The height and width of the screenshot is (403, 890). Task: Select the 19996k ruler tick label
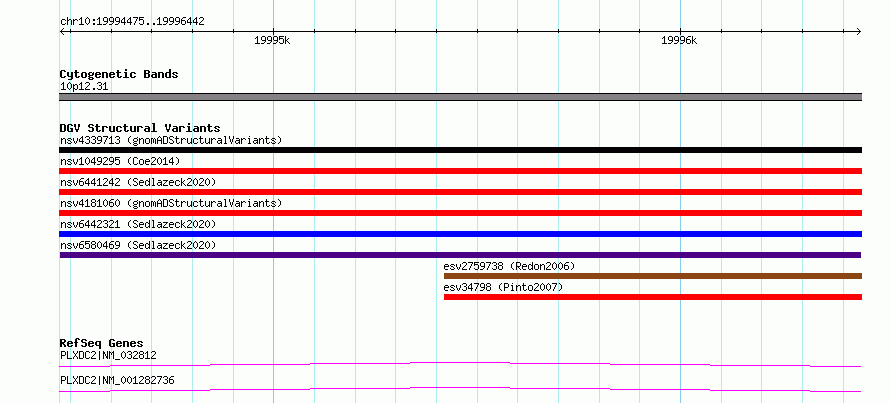(x=679, y=40)
